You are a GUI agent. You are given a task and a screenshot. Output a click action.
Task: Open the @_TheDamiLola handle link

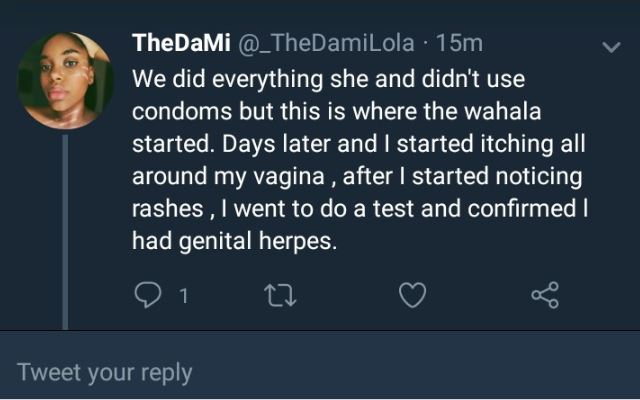coord(326,43)
